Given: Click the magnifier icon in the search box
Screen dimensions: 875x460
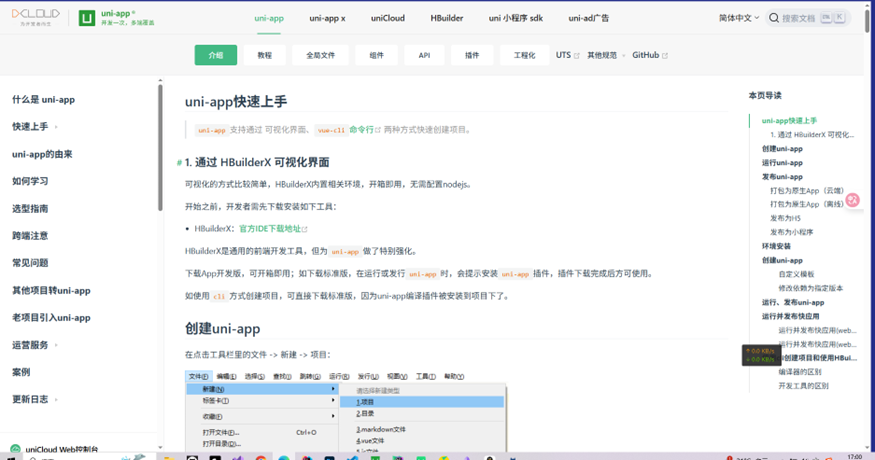Looking at the screenshot, I should (774, 18).
